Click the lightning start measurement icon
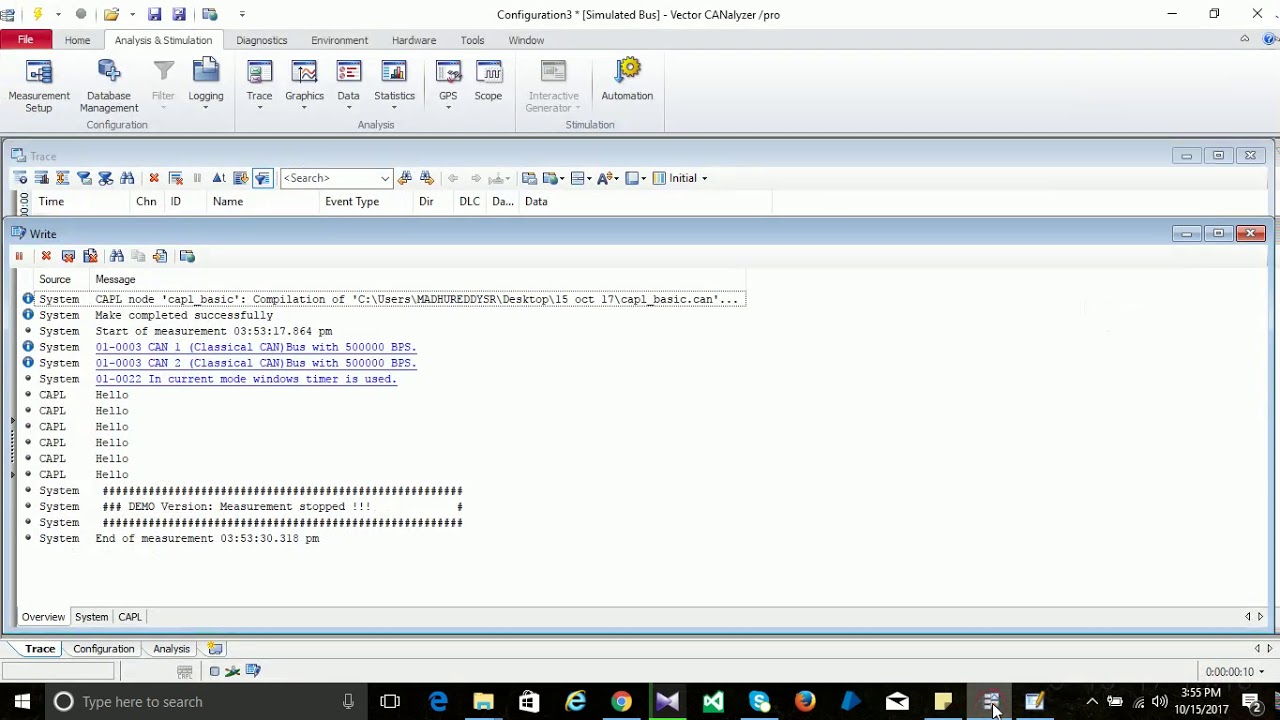 (38, 14)
